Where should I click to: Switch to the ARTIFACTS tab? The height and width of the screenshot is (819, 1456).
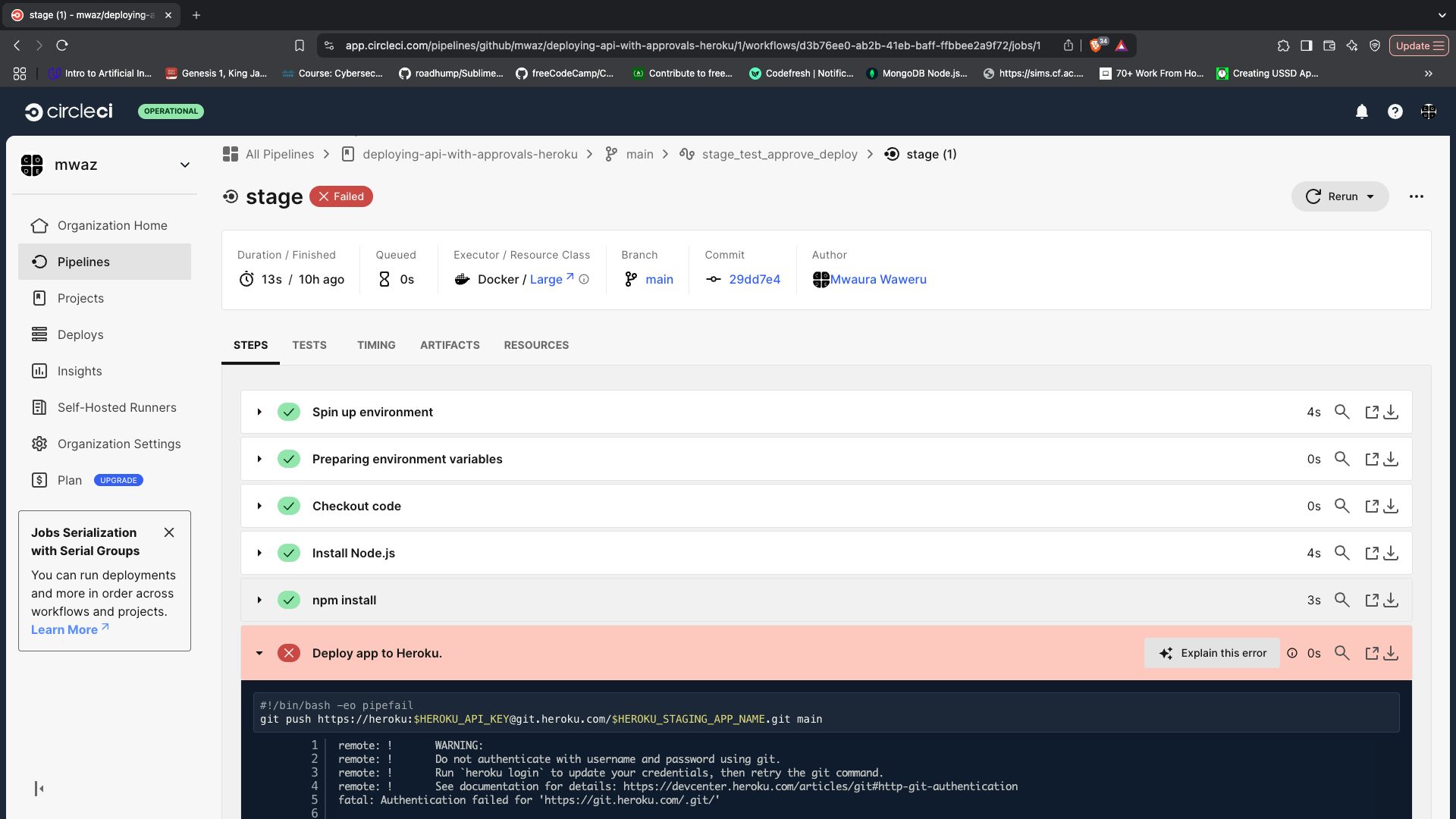pos(450,345)
